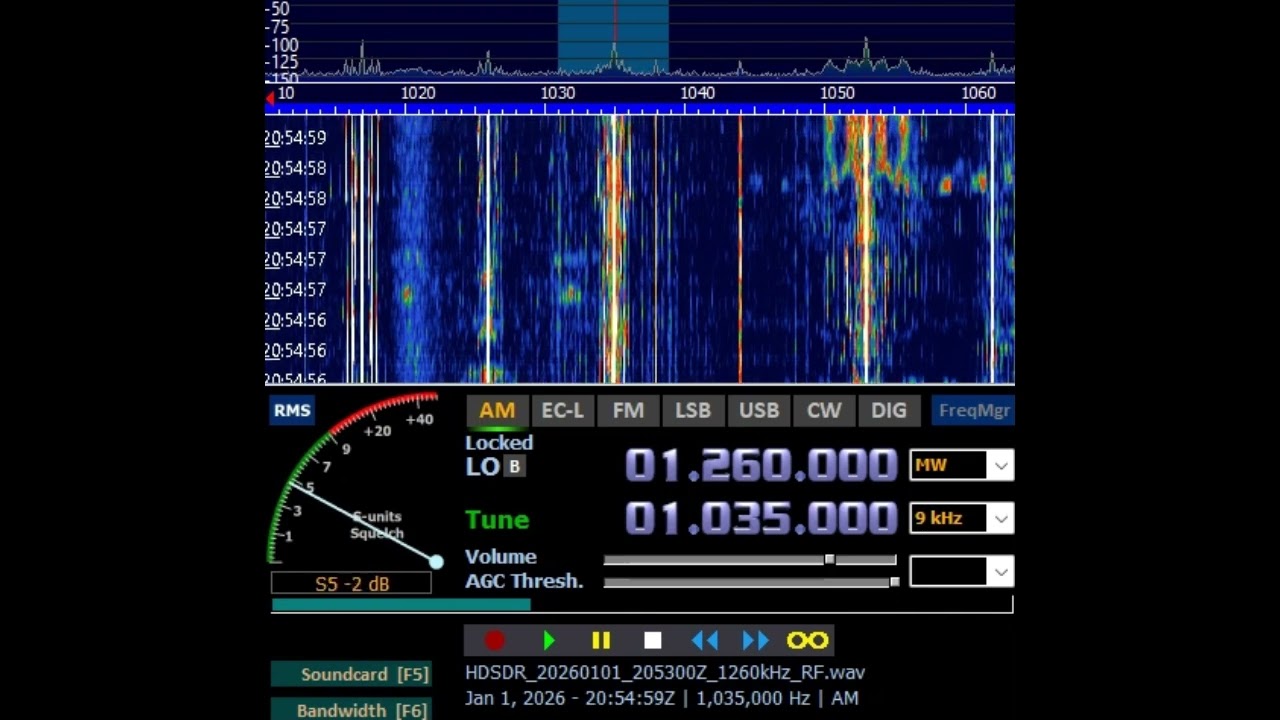Click the 1052 kHz signal in waterfall
1280x720 pixels.
click(866, 250)
